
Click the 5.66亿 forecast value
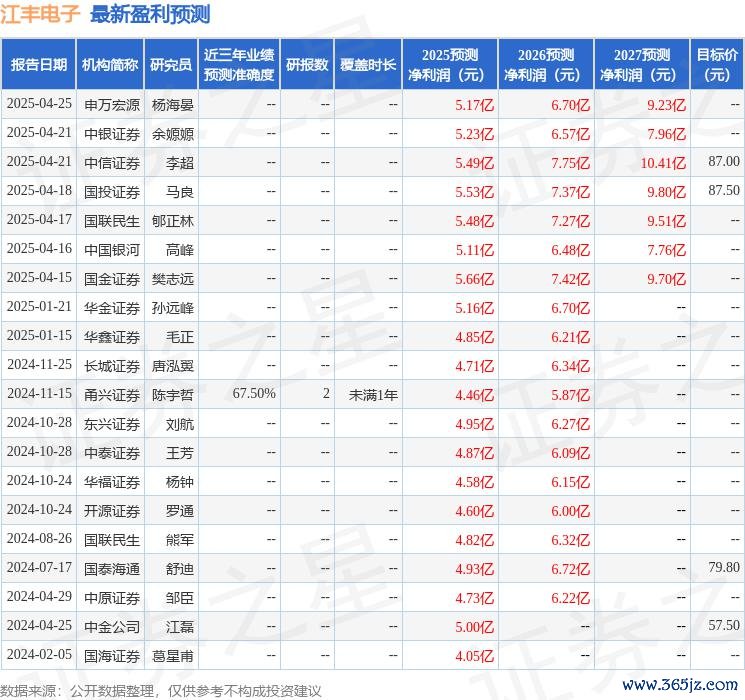coord(475,279)
